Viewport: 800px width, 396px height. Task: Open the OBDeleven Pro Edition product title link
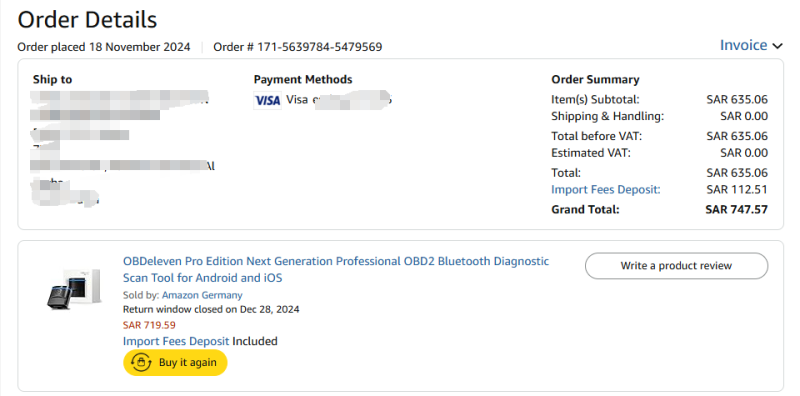click(336, 269)
